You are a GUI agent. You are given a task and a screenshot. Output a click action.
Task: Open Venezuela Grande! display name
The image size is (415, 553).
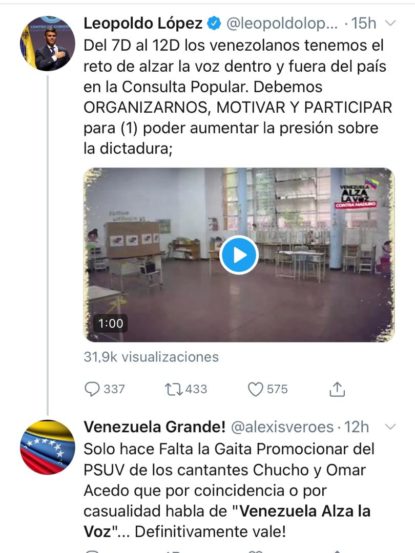click(x=154, y=427)
